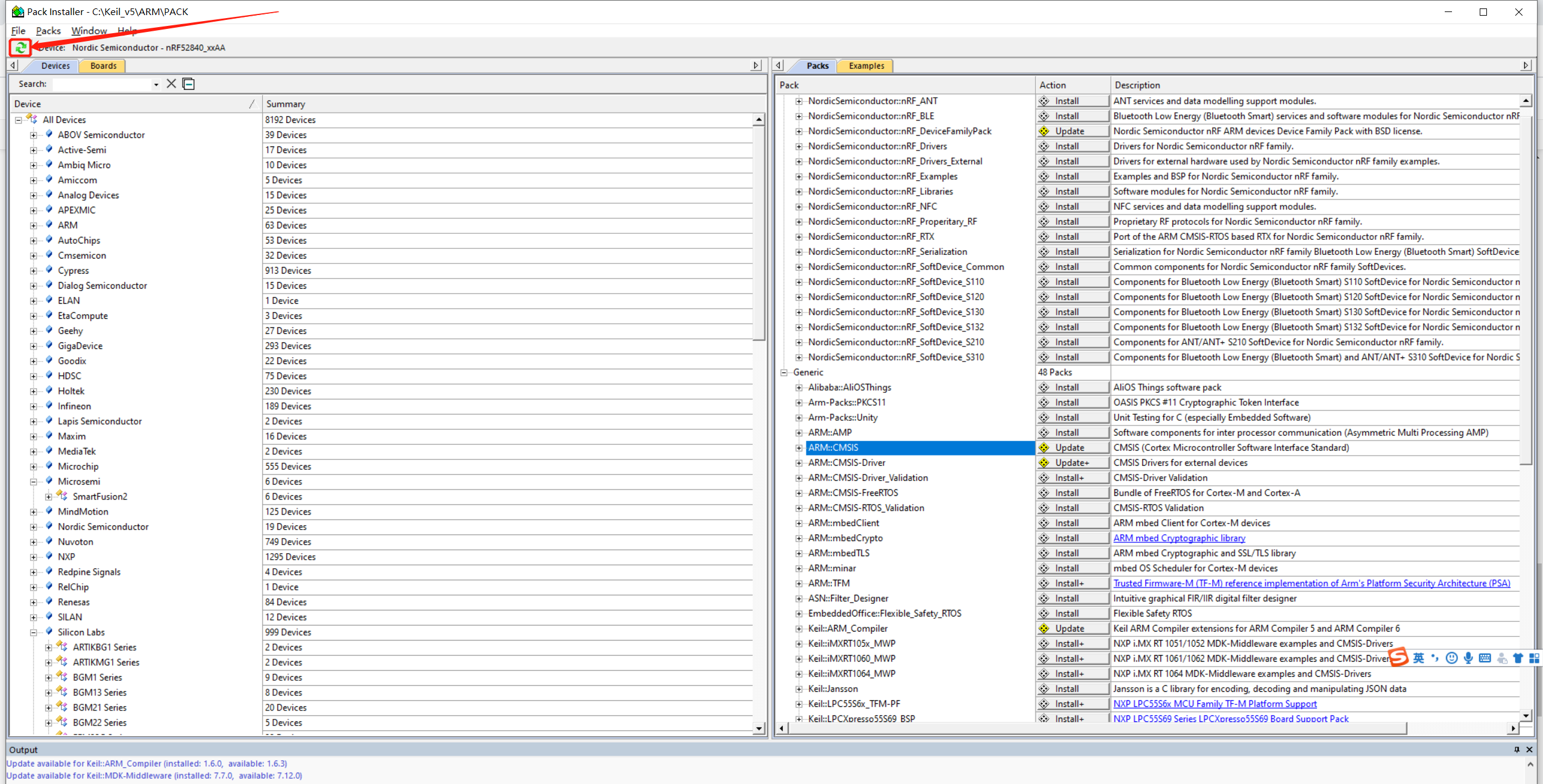1543x784 pixels.
Task: Pin the Output panel
Action: (x=1516, y=750)
